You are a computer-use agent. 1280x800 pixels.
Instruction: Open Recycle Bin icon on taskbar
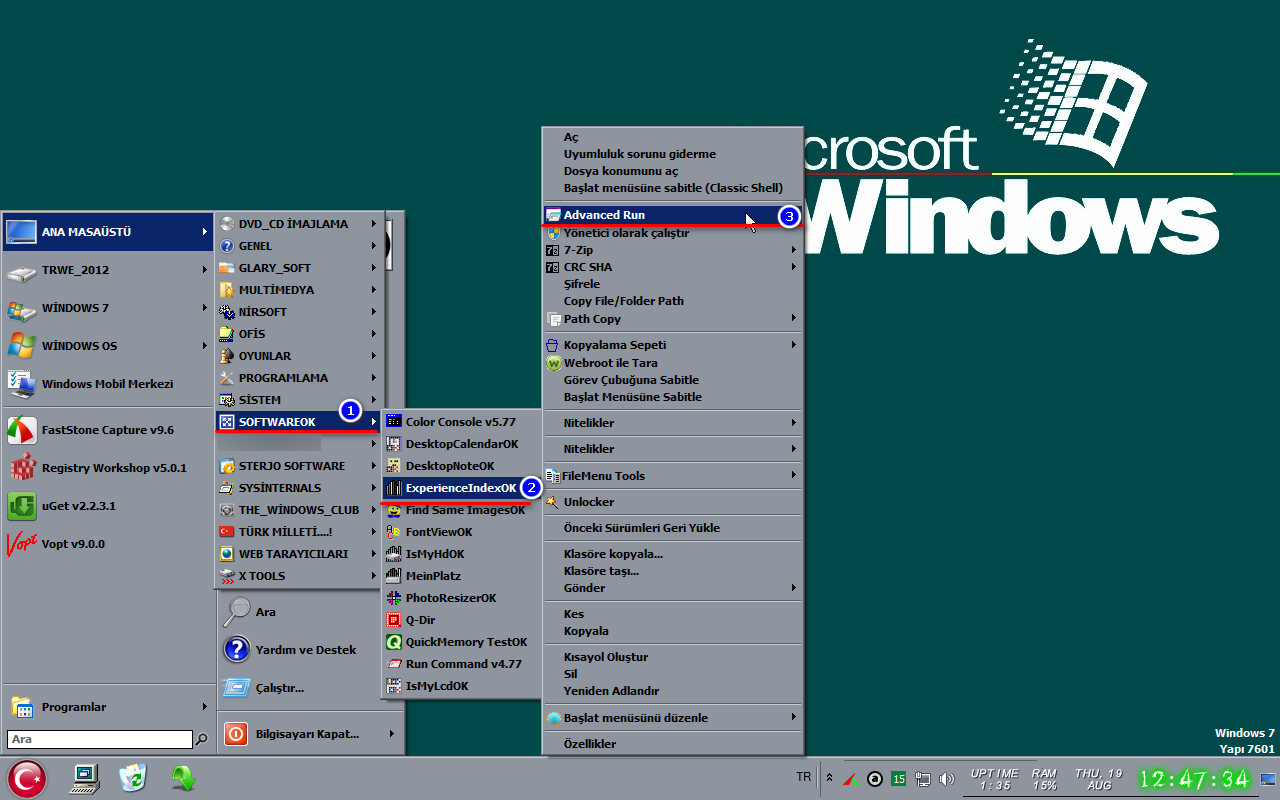pyautogui.click(x=133, y=778)
